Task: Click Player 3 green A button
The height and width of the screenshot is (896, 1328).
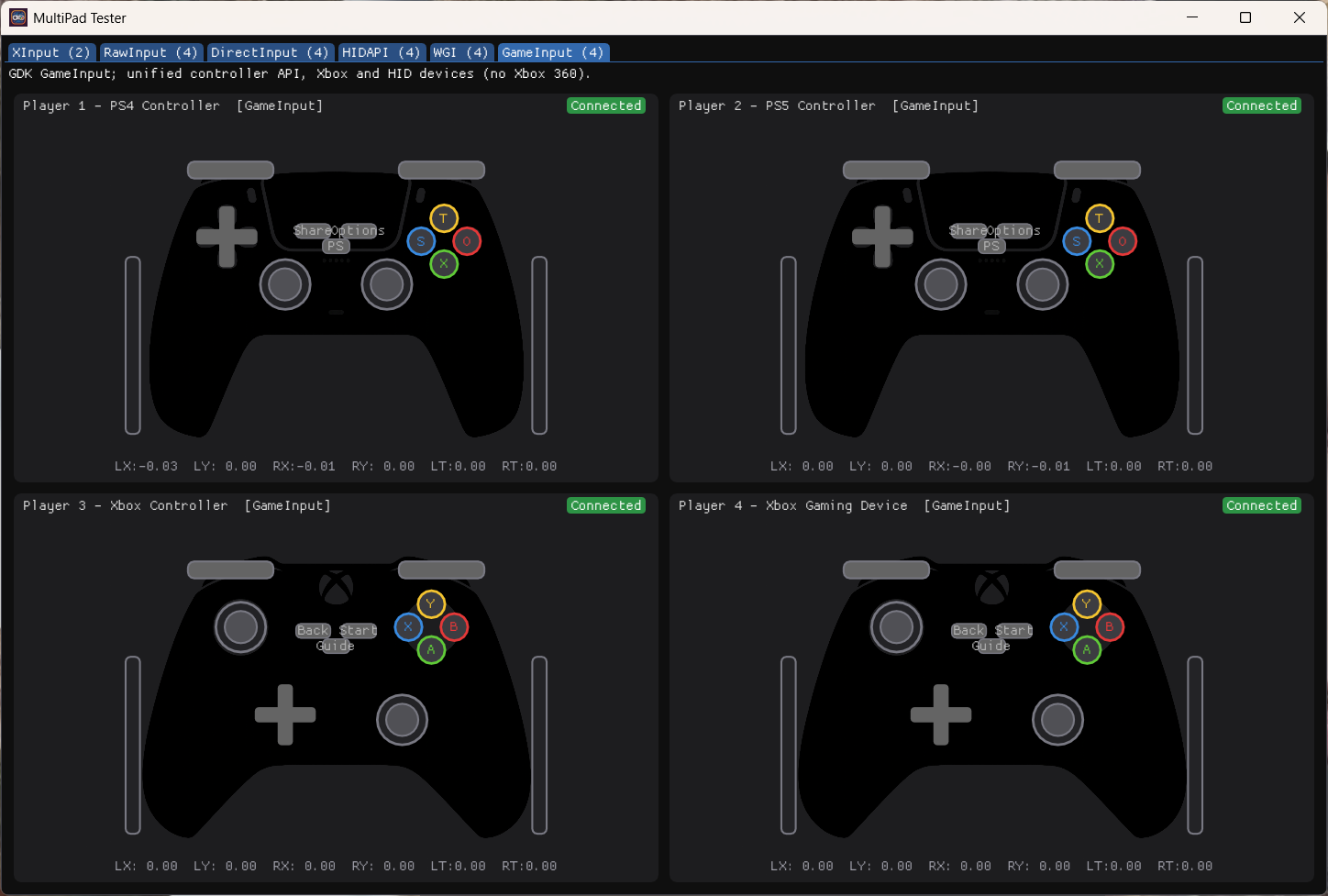Action: tap(431, 649)
